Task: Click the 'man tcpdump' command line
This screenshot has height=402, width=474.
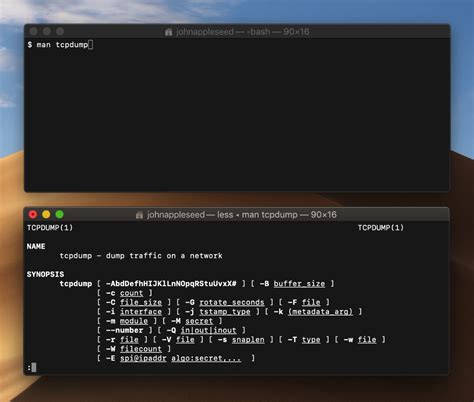Action: (x=60, y=44)
